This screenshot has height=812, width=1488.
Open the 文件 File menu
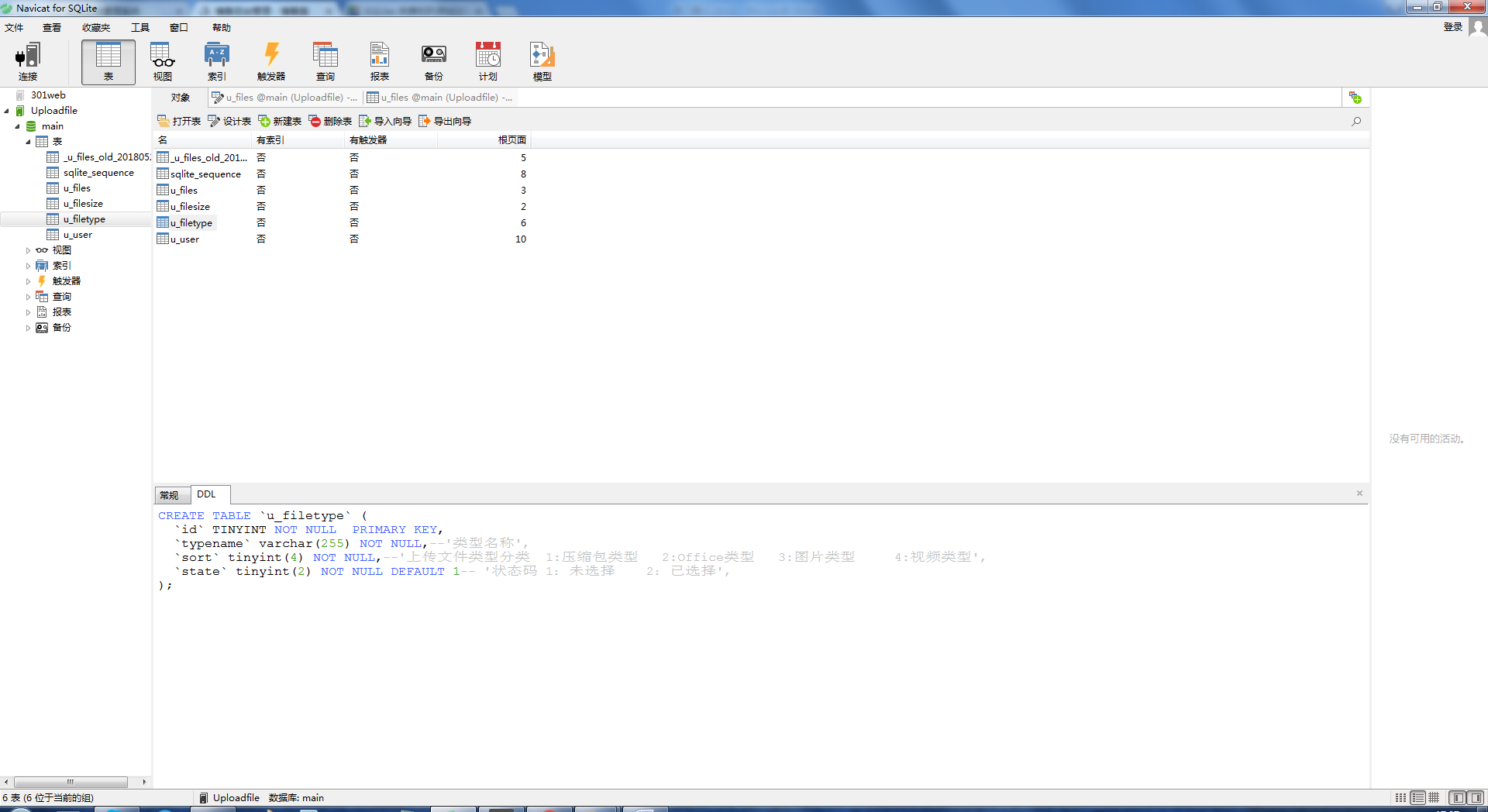click(x=14, y=28)
